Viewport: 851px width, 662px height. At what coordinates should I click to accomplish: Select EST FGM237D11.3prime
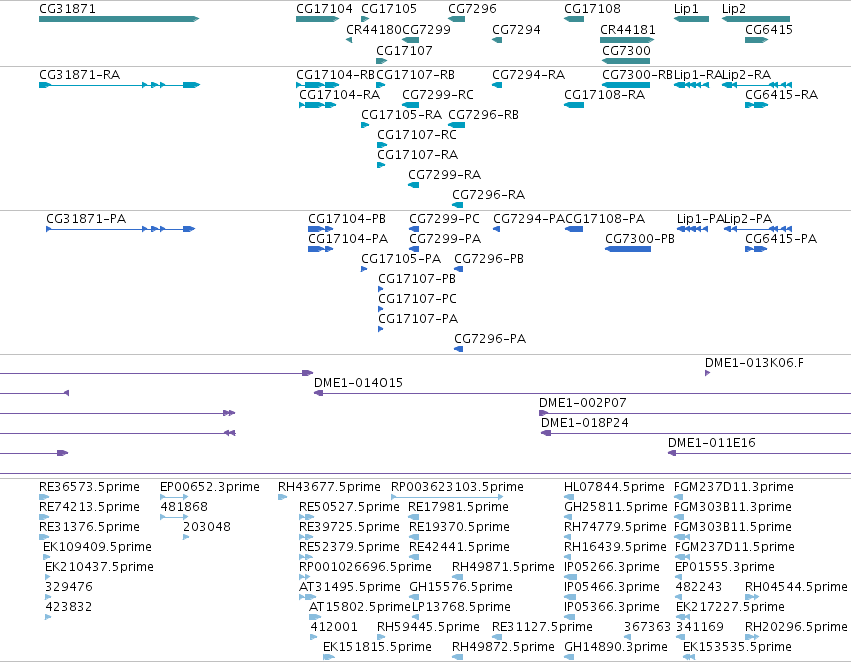coord(679,497)
